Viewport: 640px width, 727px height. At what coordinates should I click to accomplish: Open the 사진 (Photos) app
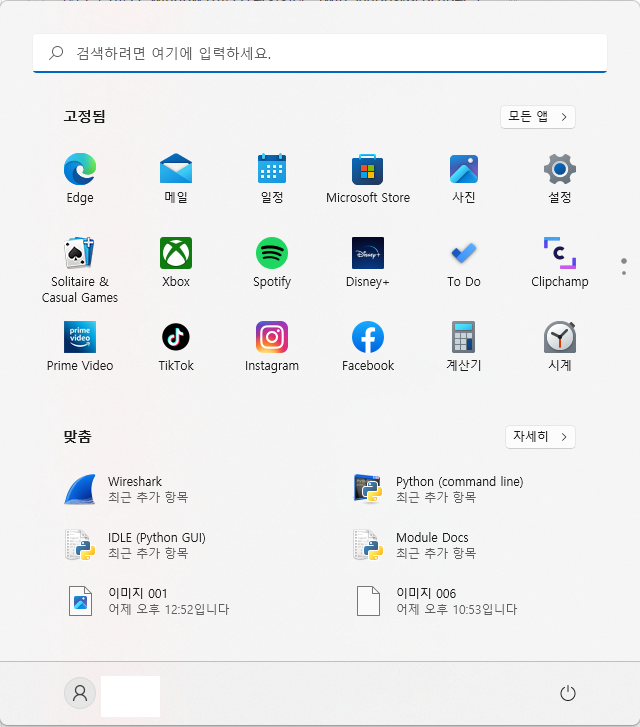464,179
